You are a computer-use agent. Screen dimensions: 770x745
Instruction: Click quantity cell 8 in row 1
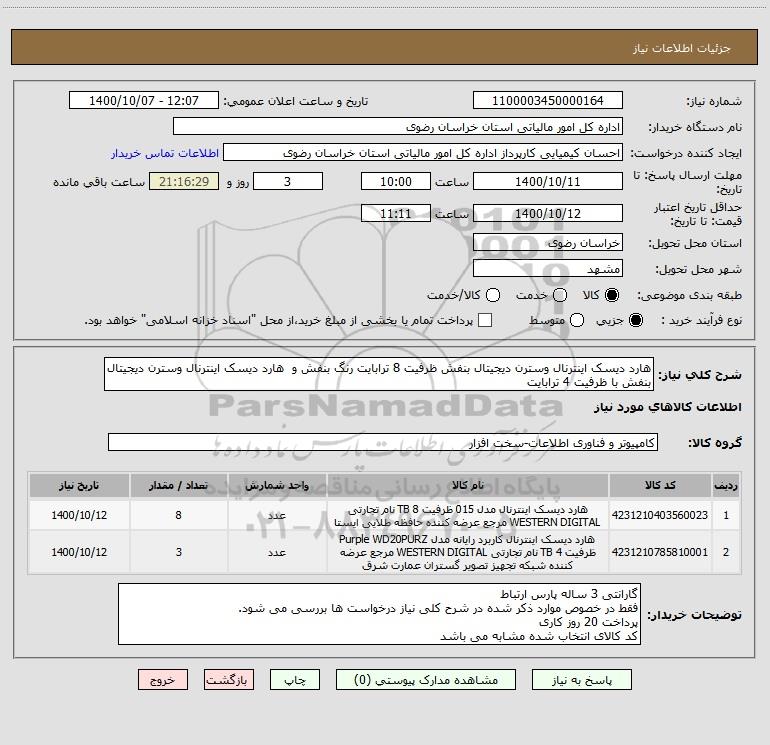pos(178,515)
